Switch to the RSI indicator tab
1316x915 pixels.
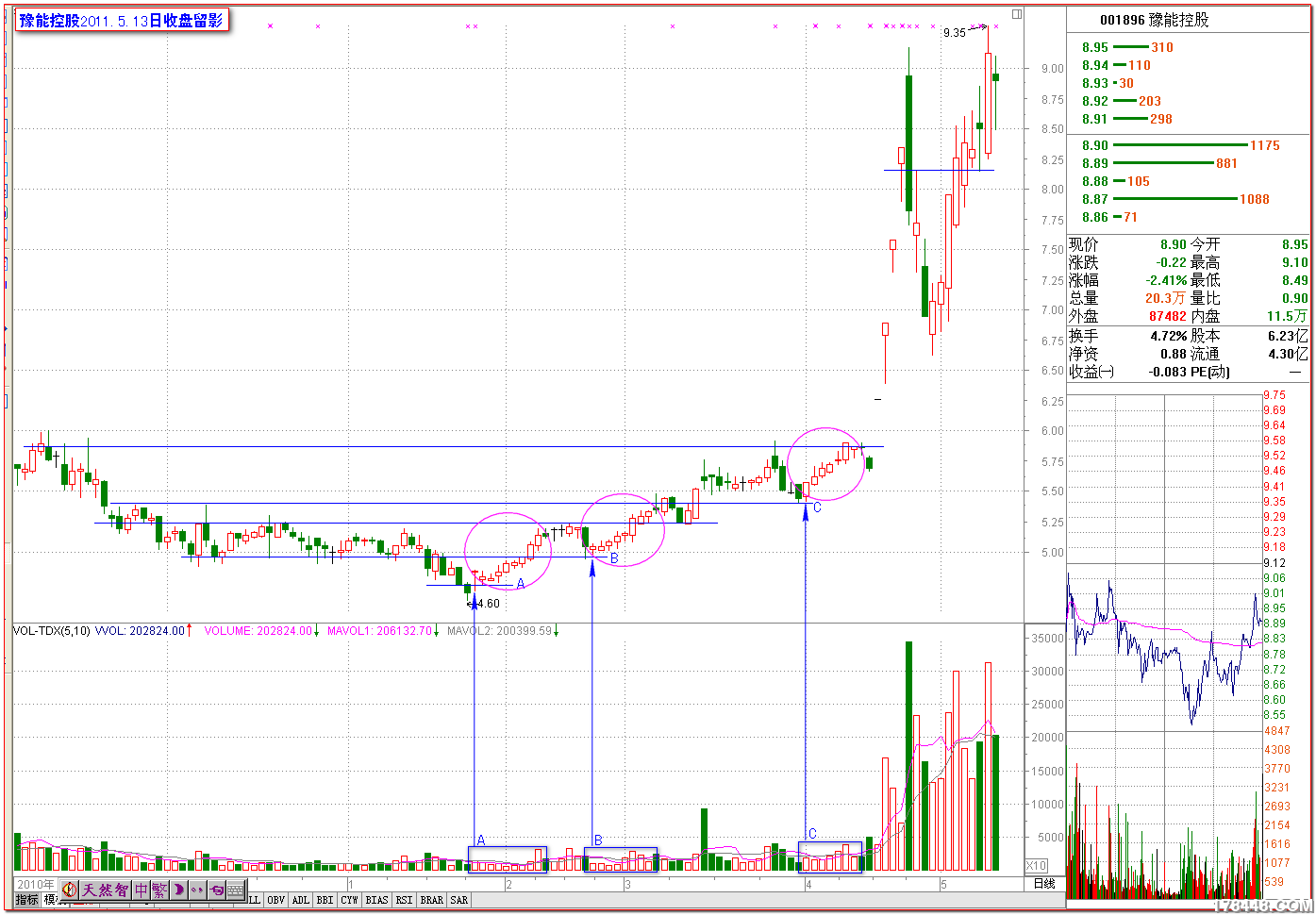404,901
